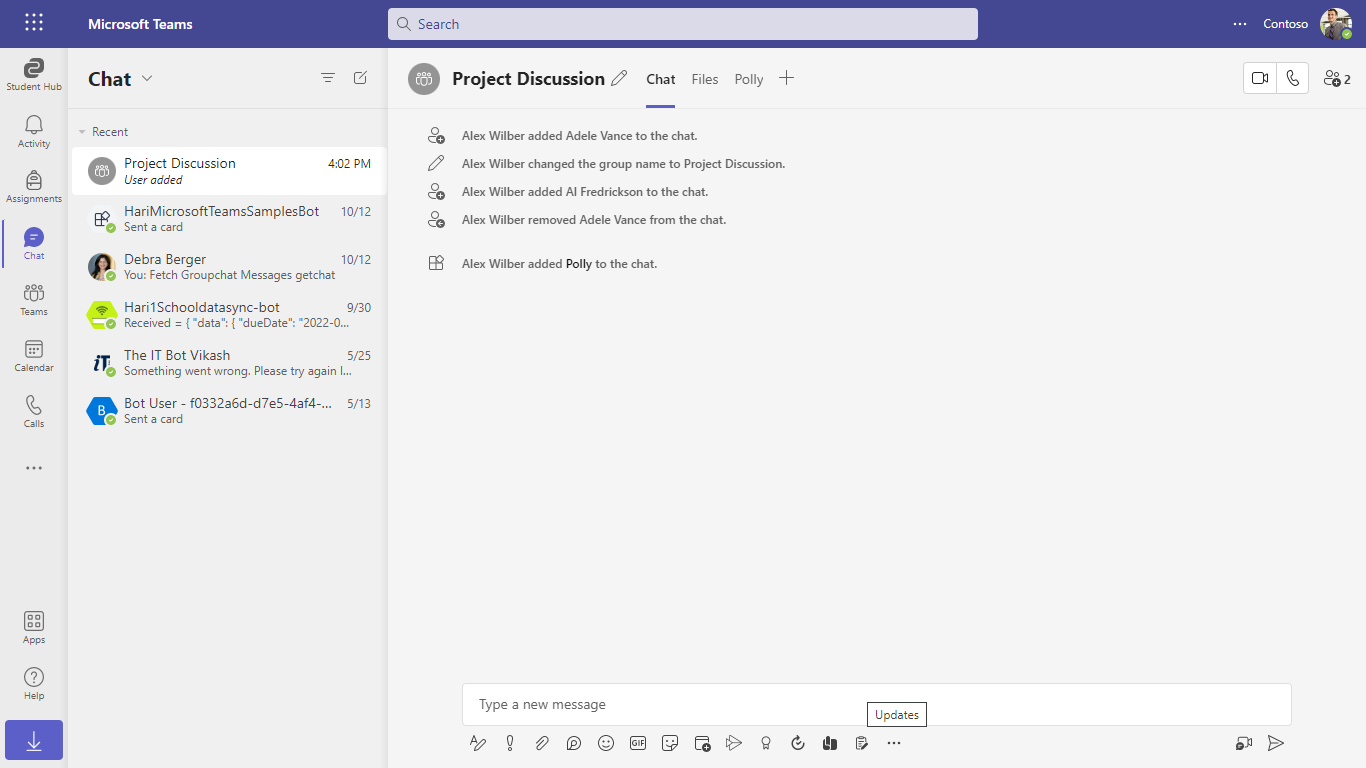Schedule a meeting from compose toolbar
The width and height of the screenshot is (1366, 768).
[x=702, y=743]
